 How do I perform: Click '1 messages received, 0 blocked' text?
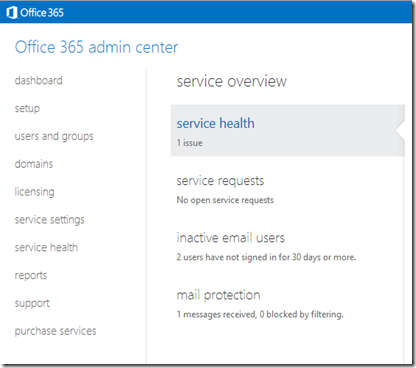click(x=260, y=314)
